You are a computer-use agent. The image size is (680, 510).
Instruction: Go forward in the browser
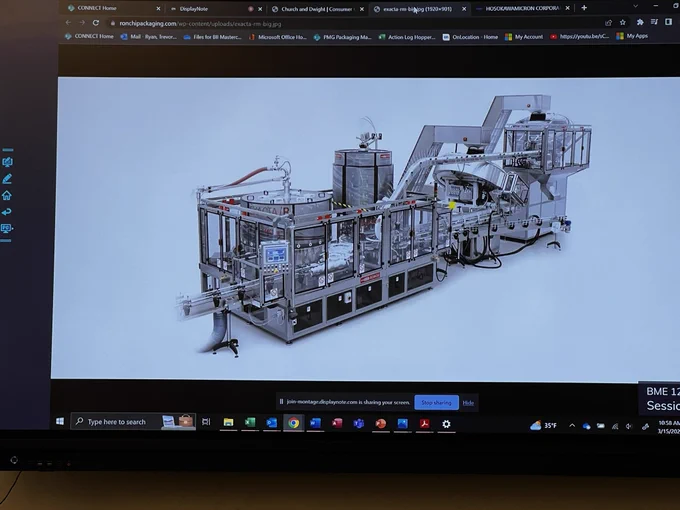82,23
